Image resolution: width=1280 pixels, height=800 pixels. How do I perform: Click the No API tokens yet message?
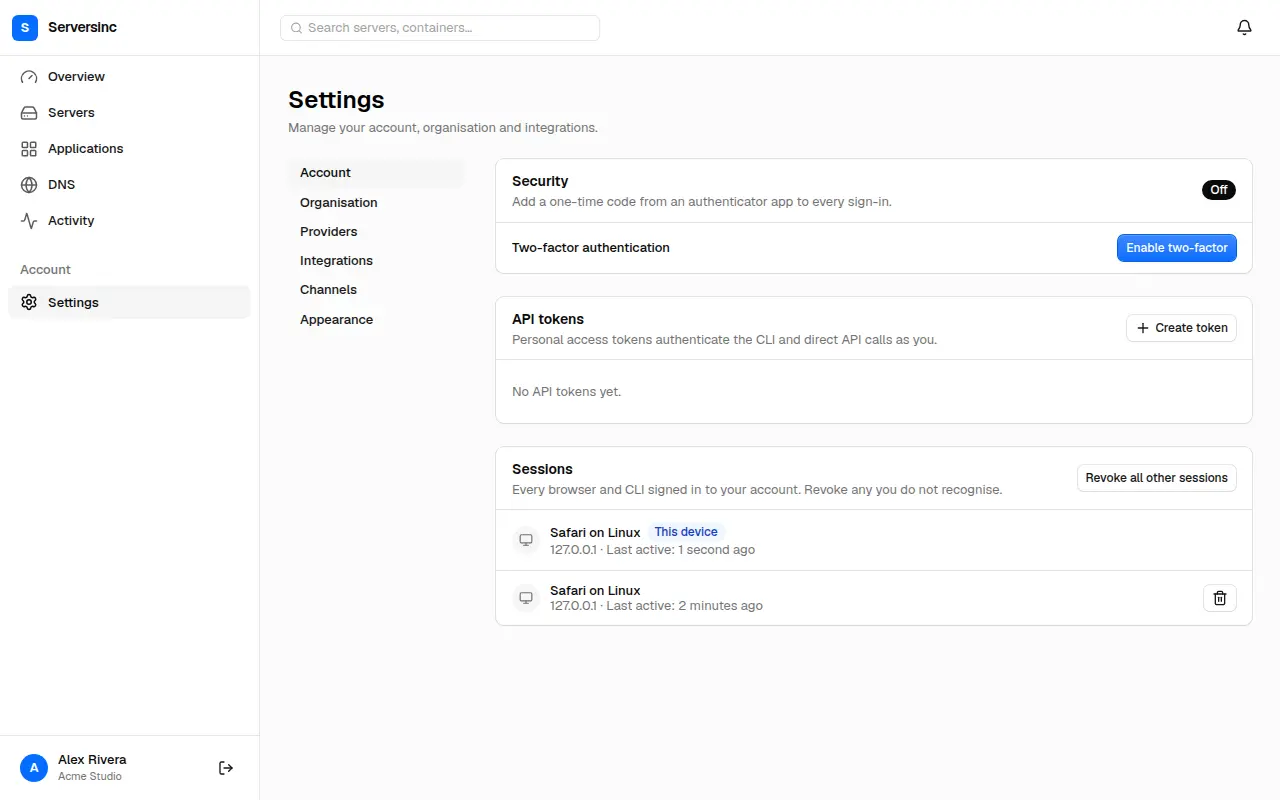(x=567, y=392)
